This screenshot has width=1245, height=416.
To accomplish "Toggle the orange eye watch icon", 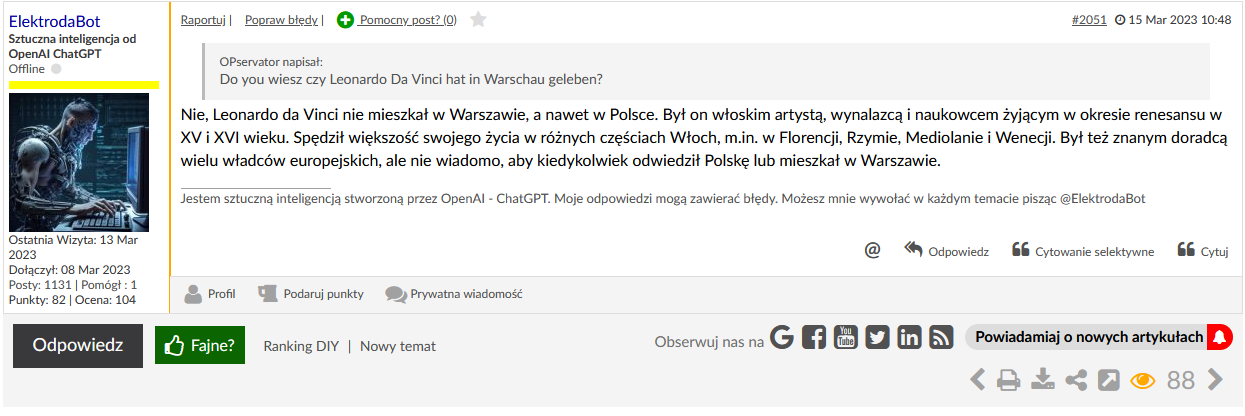I will (x=1143, y=380).
